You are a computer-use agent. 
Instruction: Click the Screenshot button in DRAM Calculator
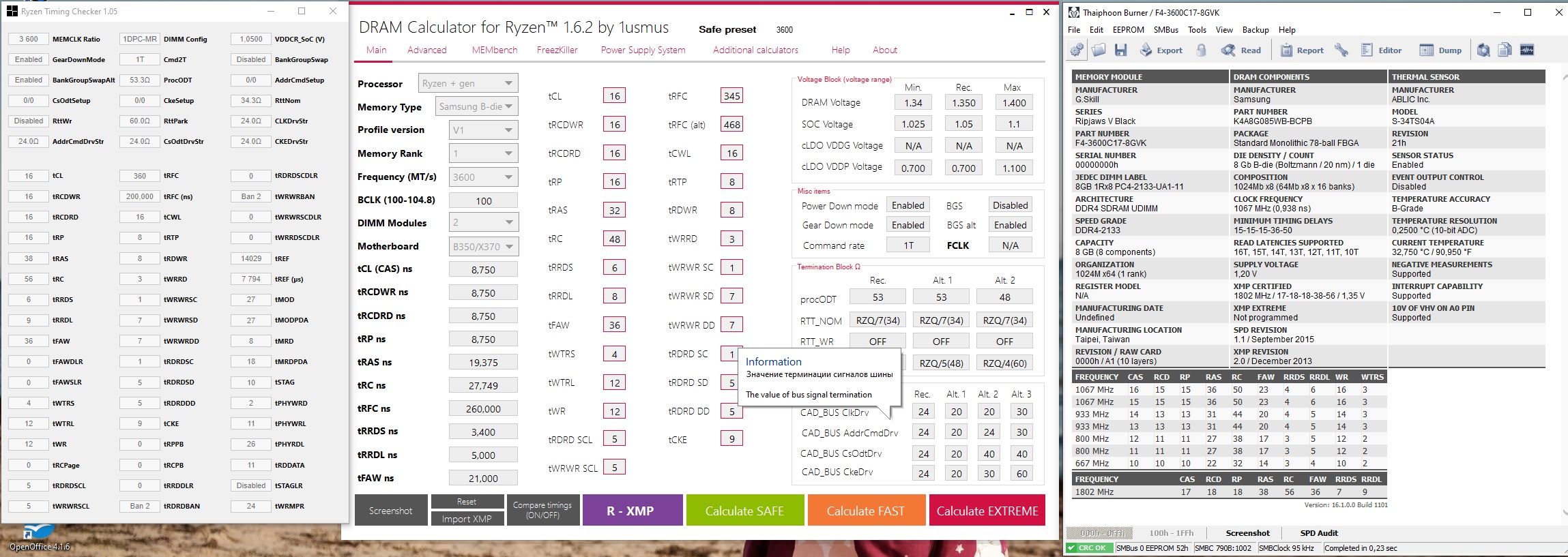pos(391,511)
